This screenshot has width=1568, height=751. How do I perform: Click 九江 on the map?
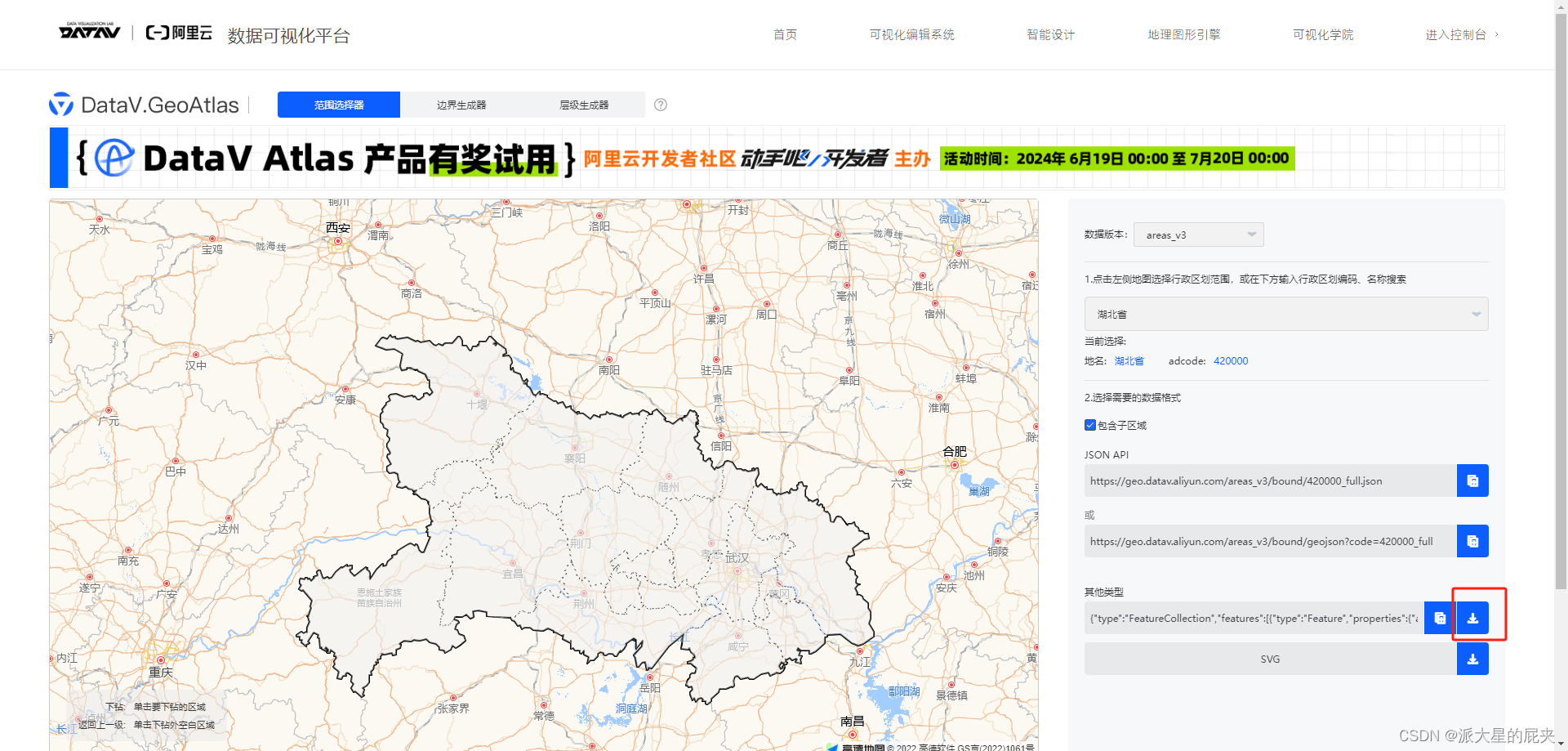tap(860, 662)
